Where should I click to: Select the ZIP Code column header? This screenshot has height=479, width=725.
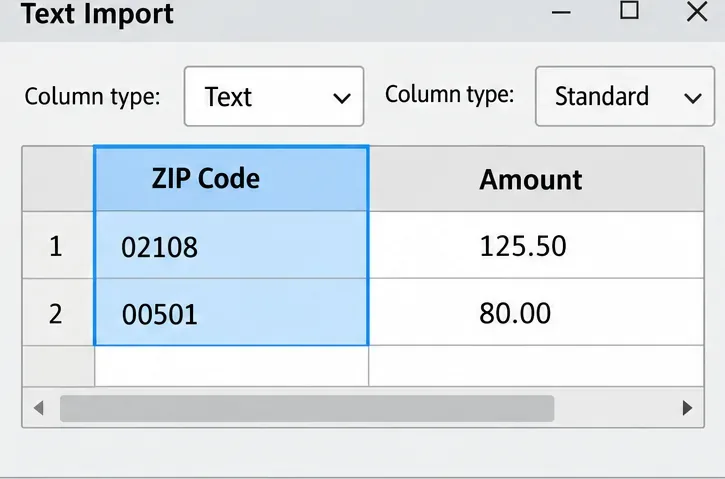click(x=231, y=179)
